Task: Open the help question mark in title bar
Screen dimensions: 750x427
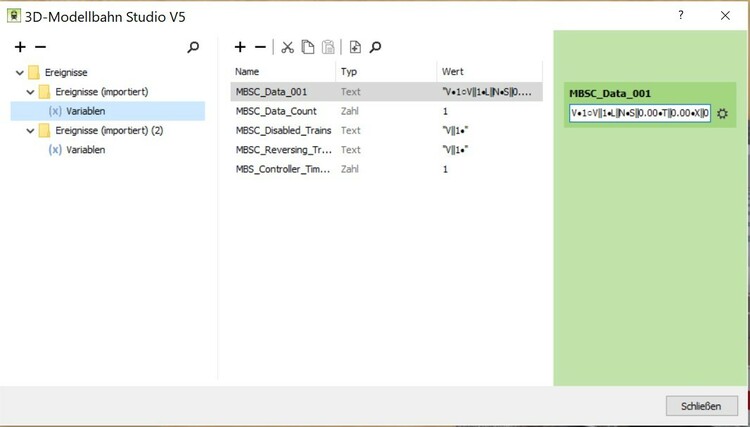Action: (x=681, y=15)
